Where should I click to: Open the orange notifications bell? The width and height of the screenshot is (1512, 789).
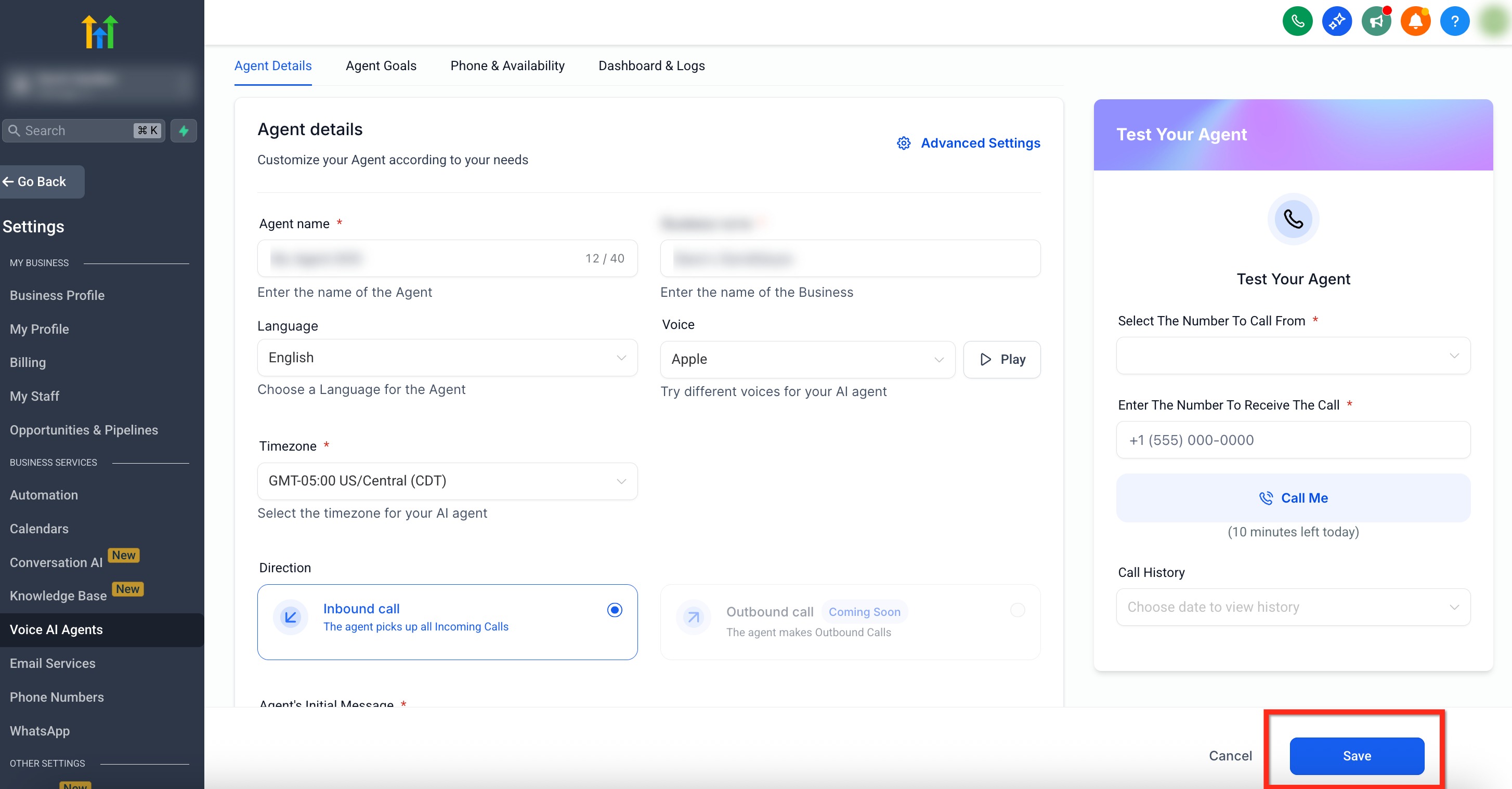(x=1415, y=22)
